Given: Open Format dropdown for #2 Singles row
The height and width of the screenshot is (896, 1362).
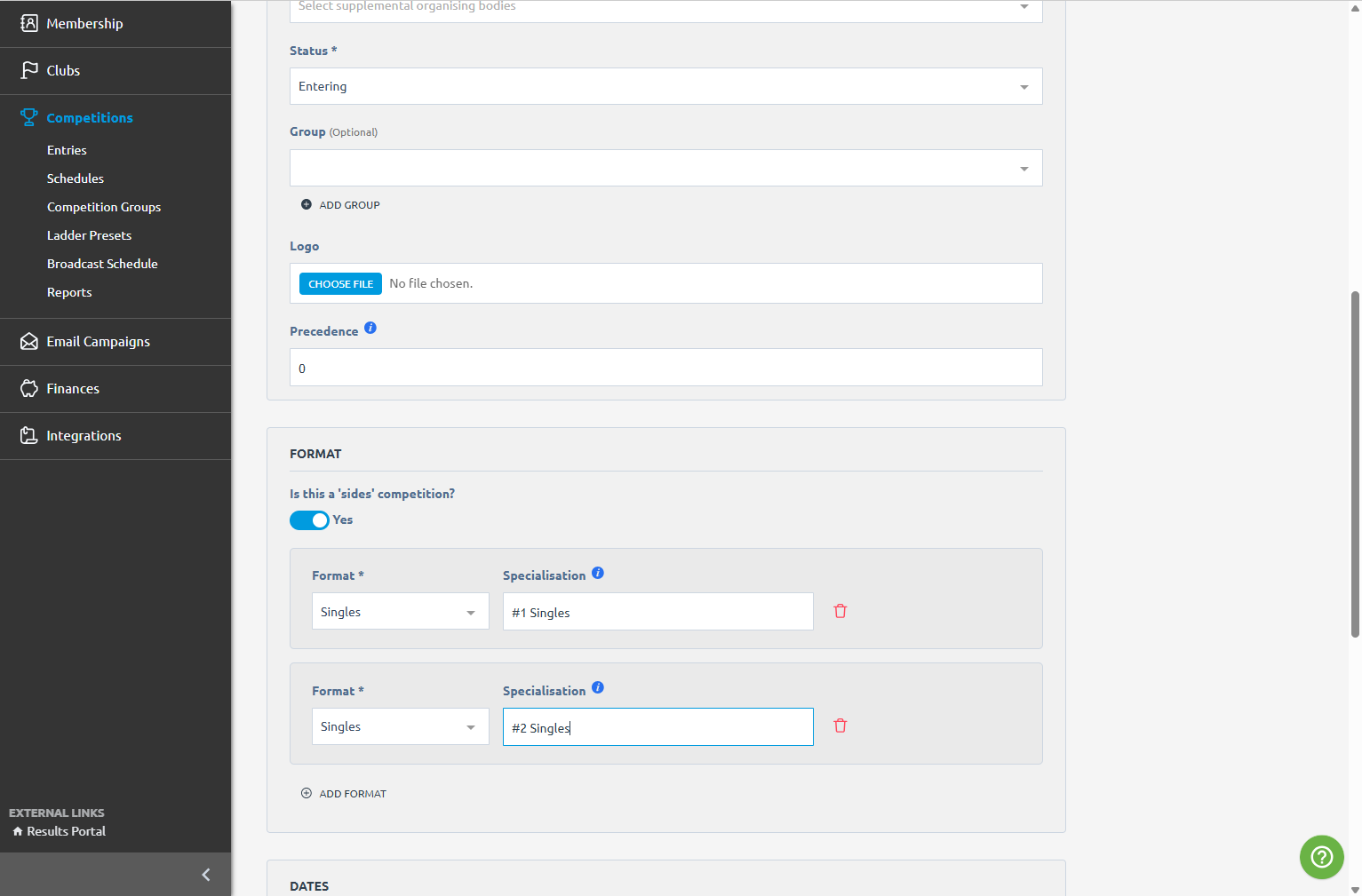Looking at the screenshot, I should (x=401, y=726).
